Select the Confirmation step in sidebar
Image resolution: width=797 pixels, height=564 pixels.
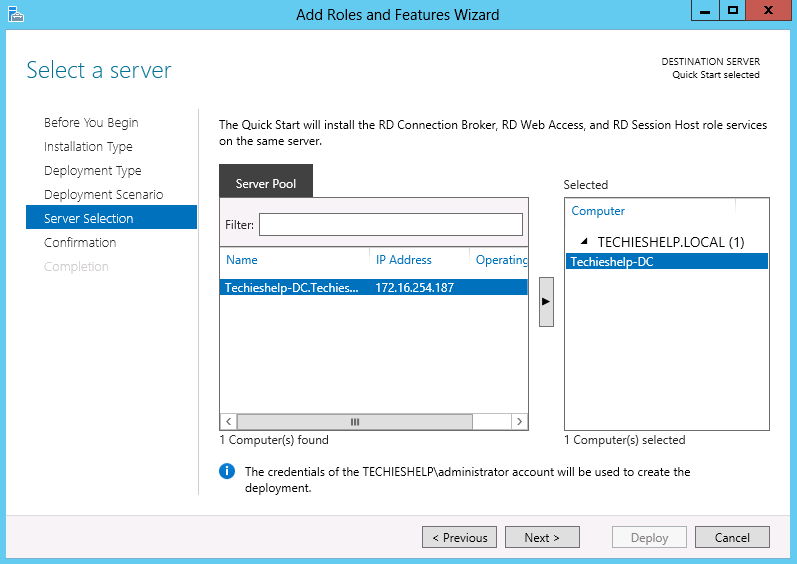(80, 243)
